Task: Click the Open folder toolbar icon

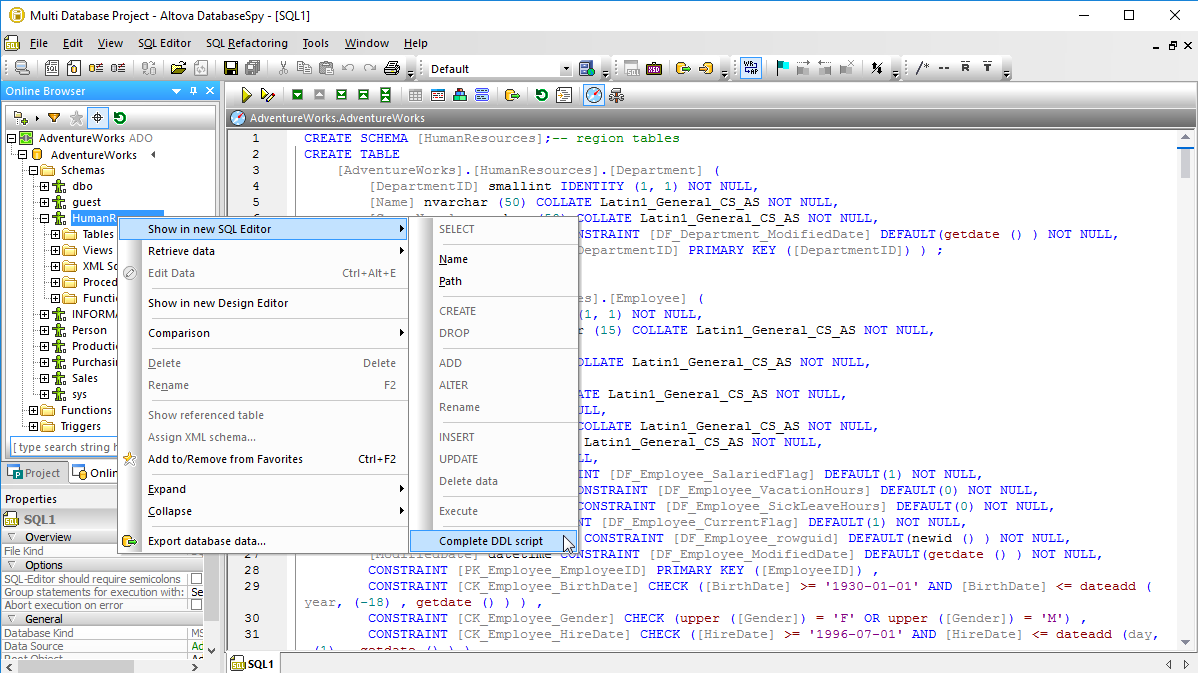Action: click(178, 69)
